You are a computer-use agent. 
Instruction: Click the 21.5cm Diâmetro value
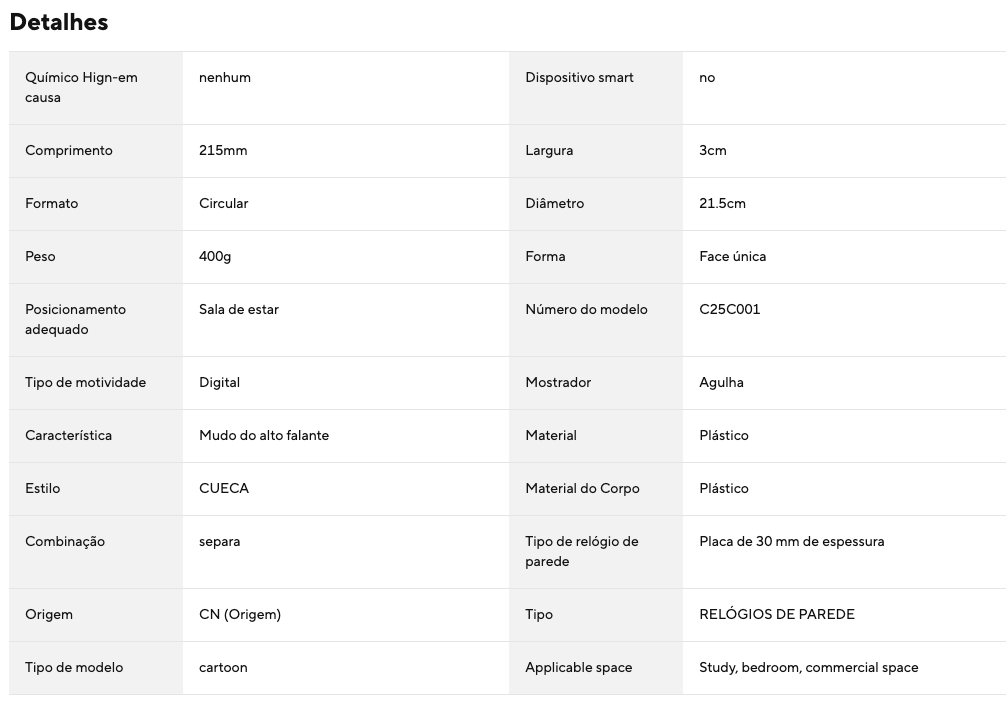pyautogui.click(x=722, y=203)
